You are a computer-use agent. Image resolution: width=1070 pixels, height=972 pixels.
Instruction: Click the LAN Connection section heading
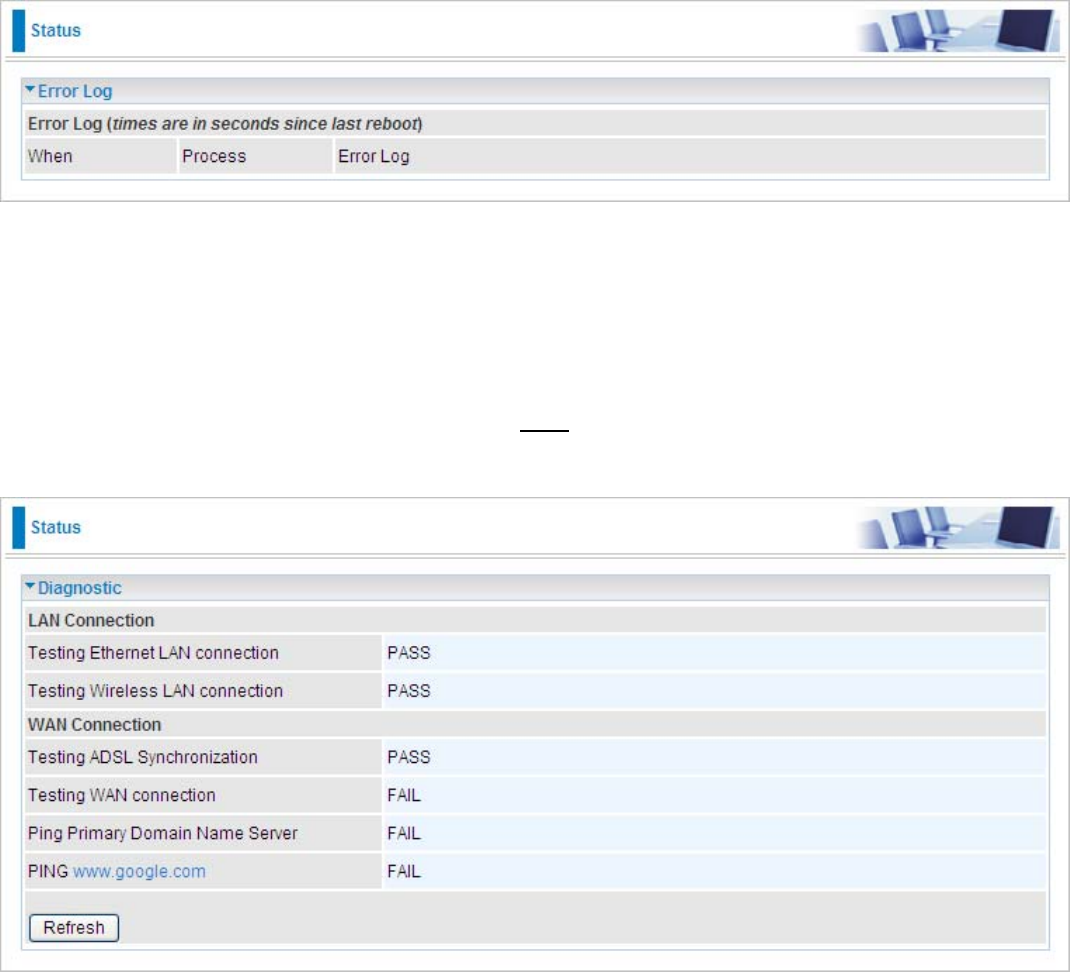click(x=91, y=620)
